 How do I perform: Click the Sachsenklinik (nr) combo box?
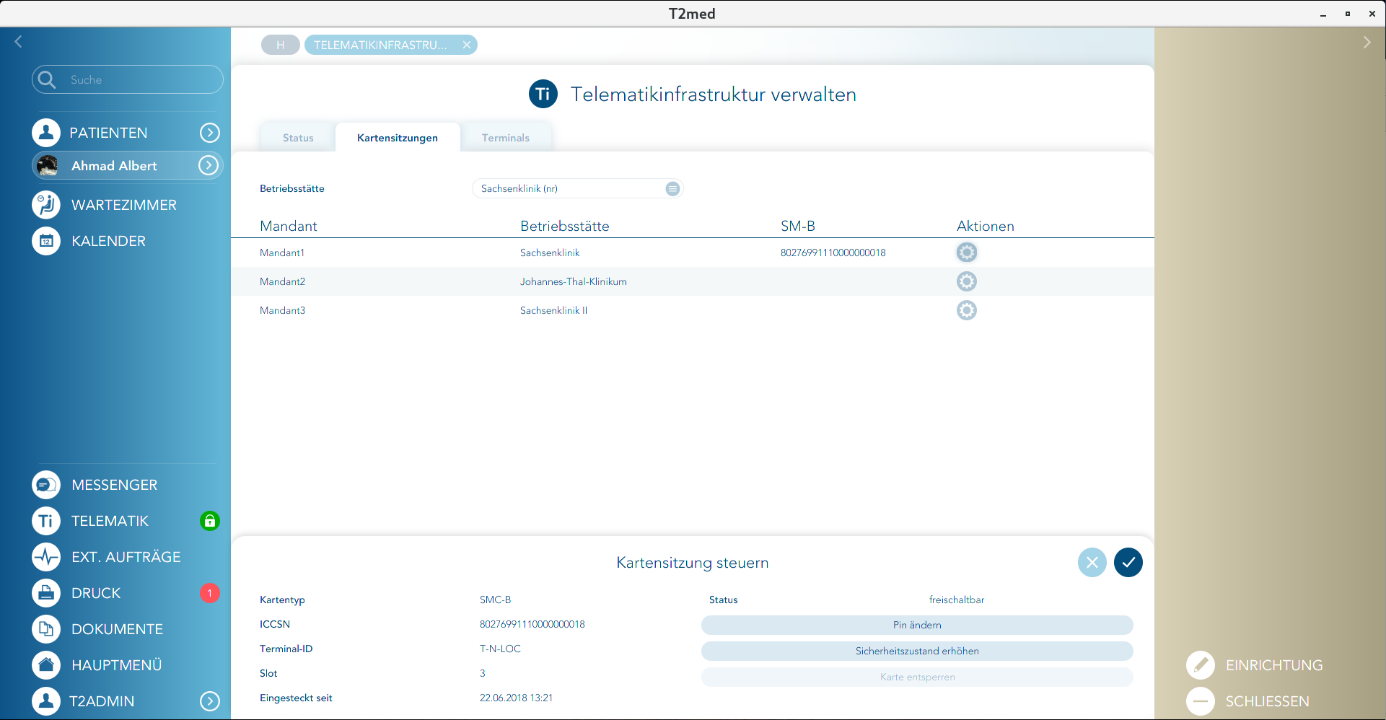point(577,188)
